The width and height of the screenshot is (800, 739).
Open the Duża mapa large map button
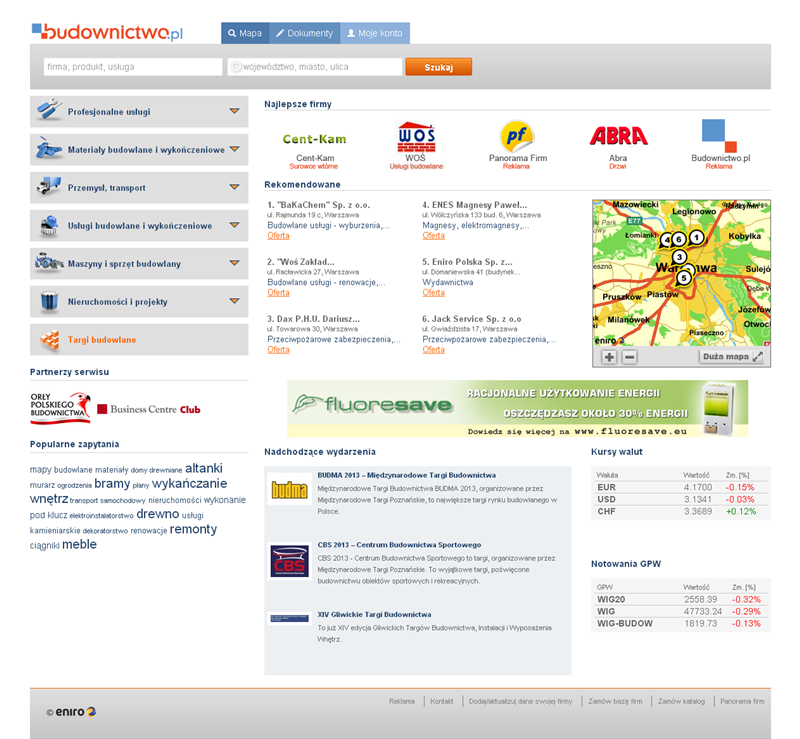coord(732,356)
